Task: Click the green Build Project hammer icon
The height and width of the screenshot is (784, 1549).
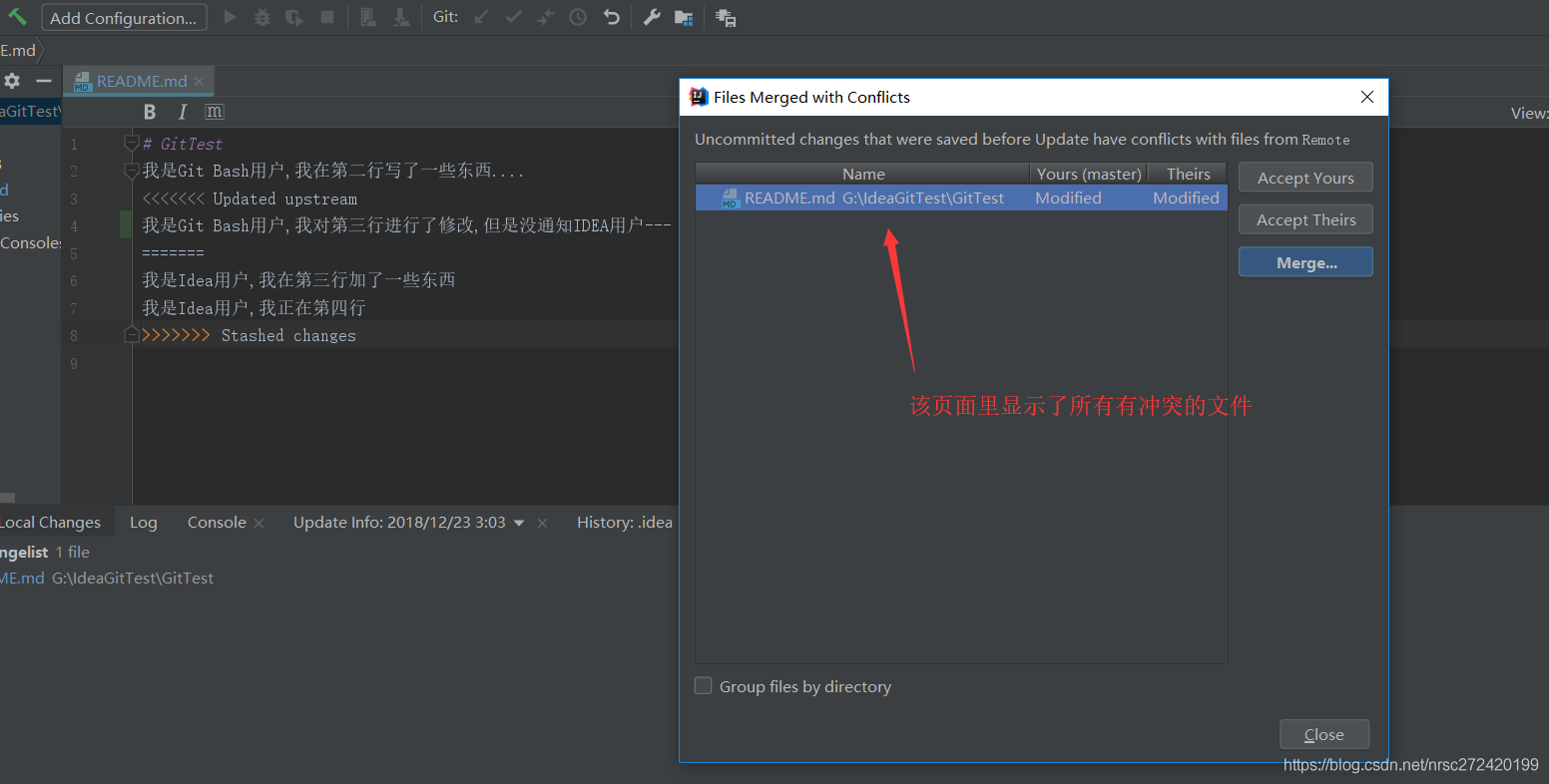Action: 17,17
